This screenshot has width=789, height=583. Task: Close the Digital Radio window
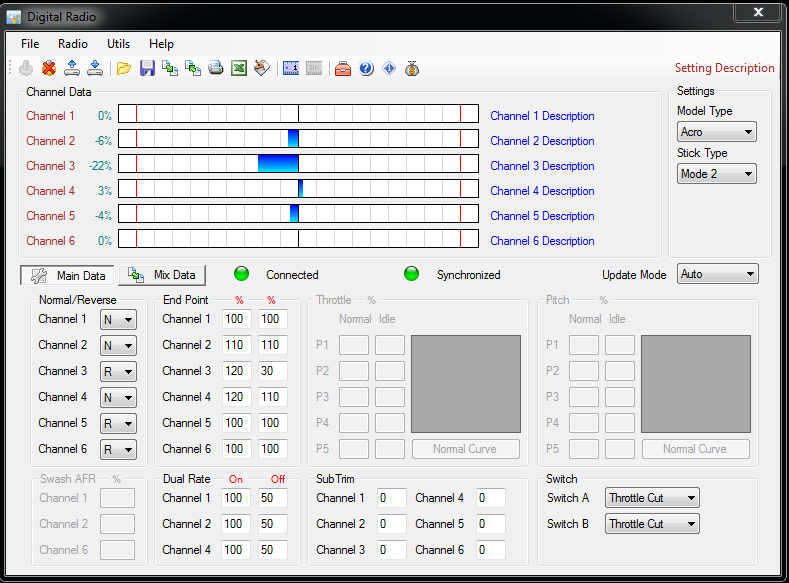coord(759,12)
